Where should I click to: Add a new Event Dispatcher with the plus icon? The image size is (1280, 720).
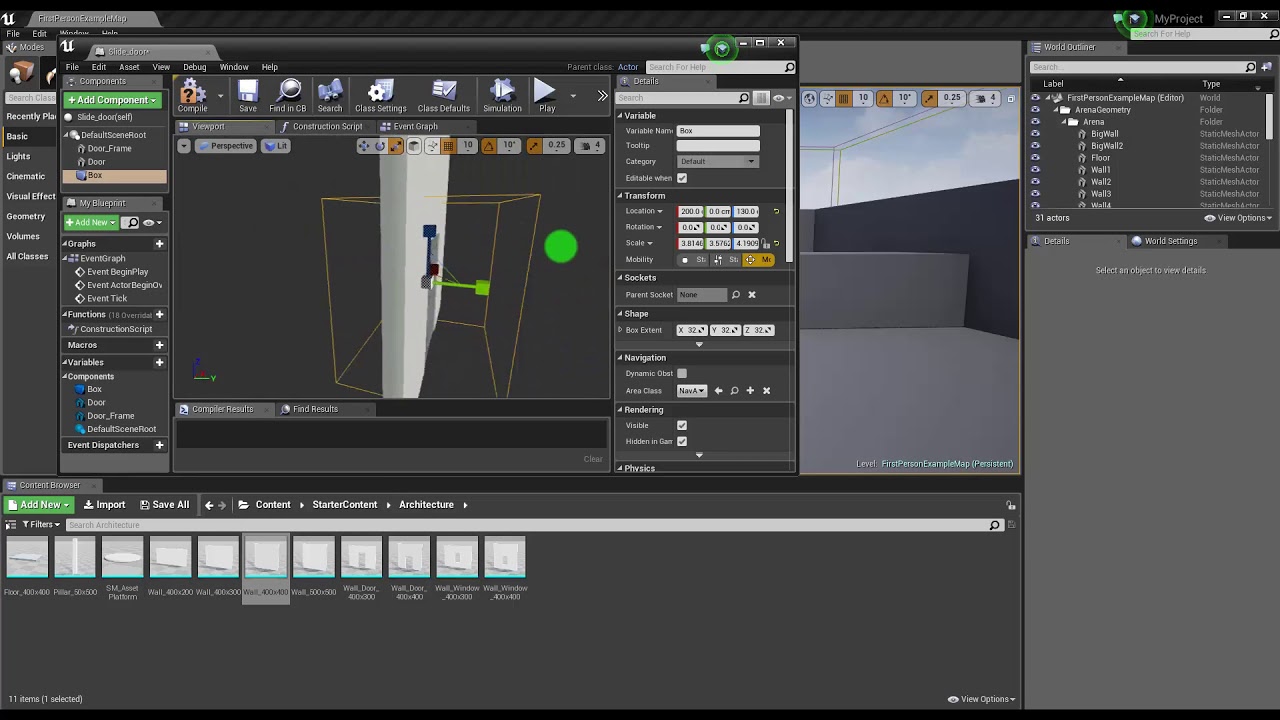pos(159,445)
